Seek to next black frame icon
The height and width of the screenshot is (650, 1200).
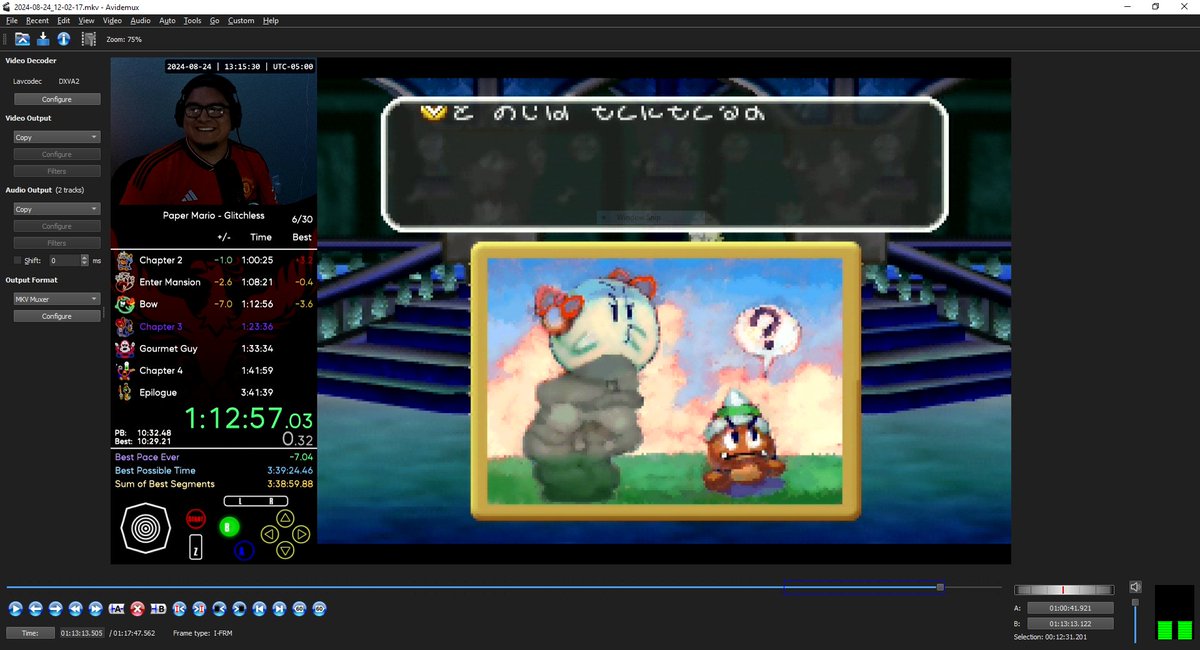(x=239, y=608)
